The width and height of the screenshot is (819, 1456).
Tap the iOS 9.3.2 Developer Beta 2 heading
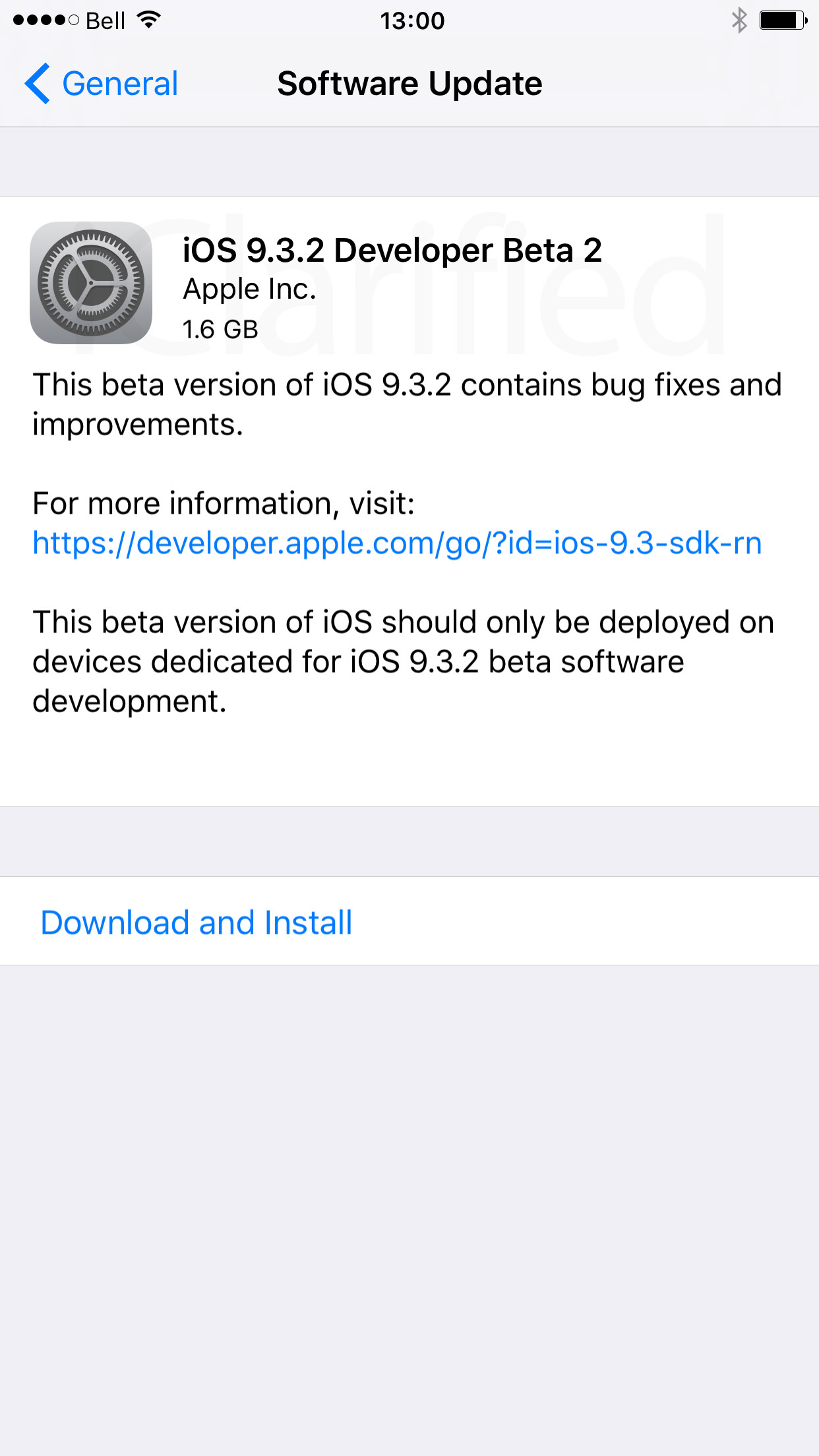click(392, 251)
